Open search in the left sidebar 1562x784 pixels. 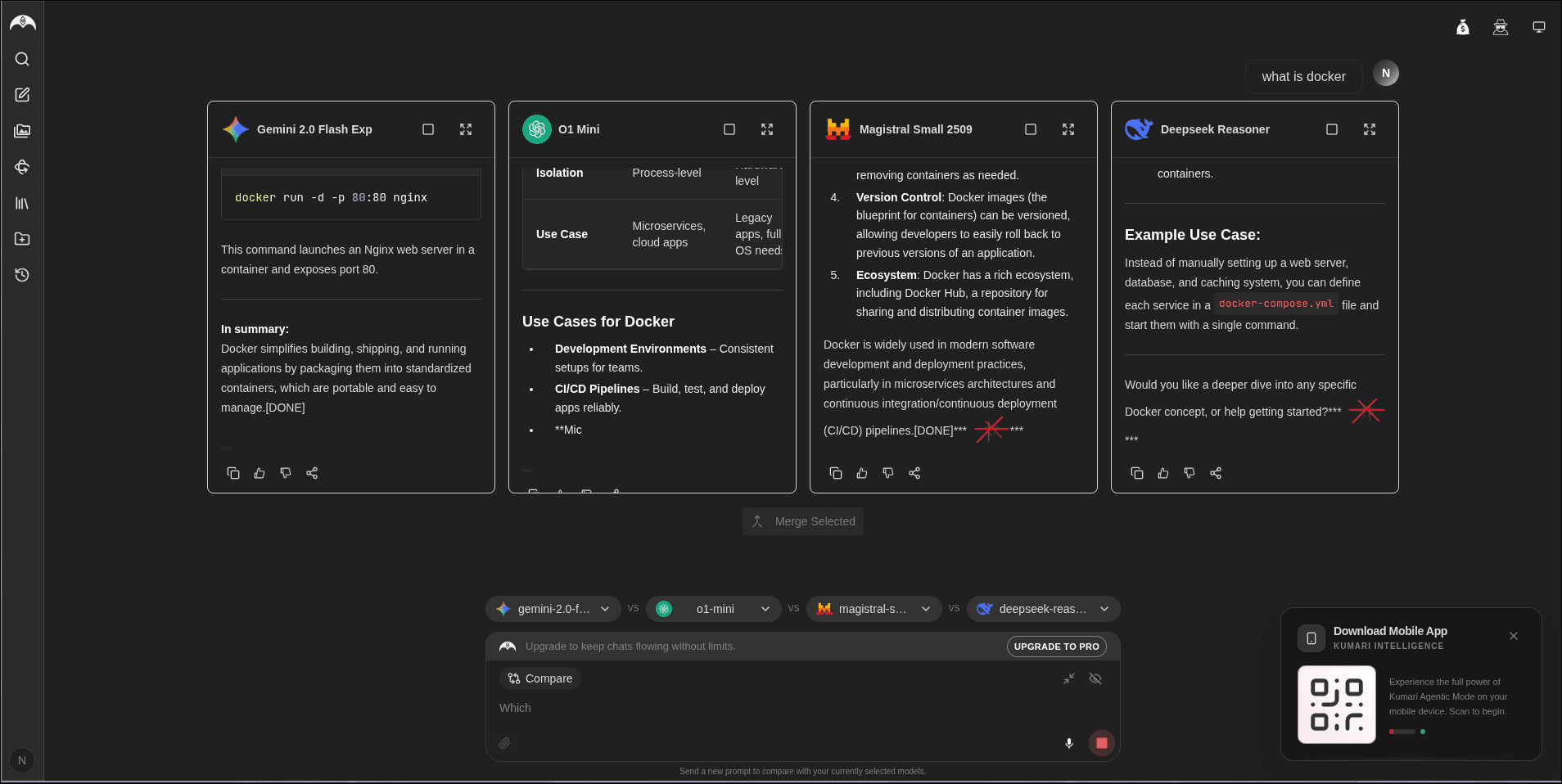point(22,58)
